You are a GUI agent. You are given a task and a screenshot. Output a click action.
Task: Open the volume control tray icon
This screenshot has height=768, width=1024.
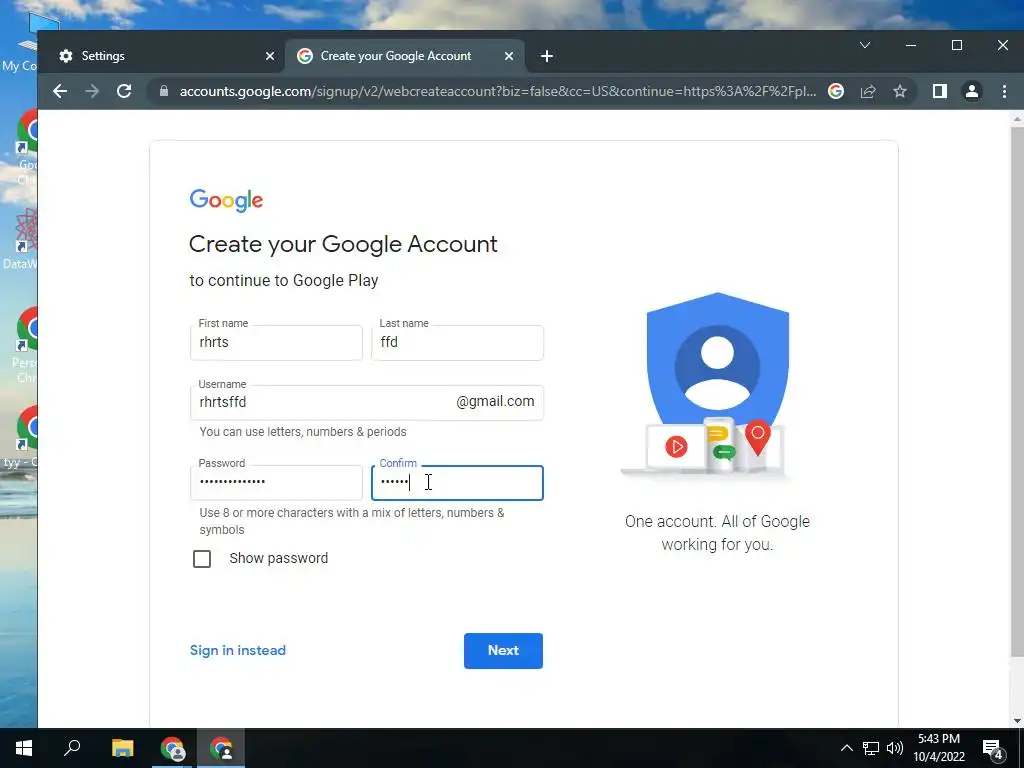pyautogui.click(x=895, y=748)
